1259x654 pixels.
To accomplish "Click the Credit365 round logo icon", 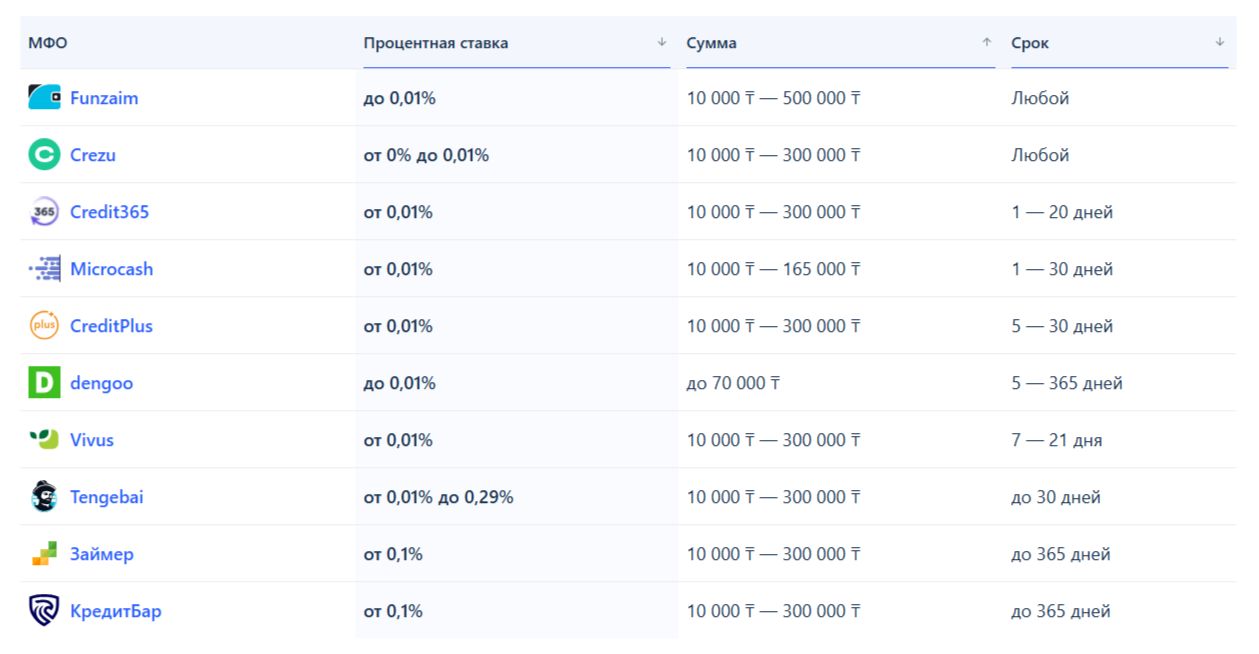I will [x=44, y=212].
